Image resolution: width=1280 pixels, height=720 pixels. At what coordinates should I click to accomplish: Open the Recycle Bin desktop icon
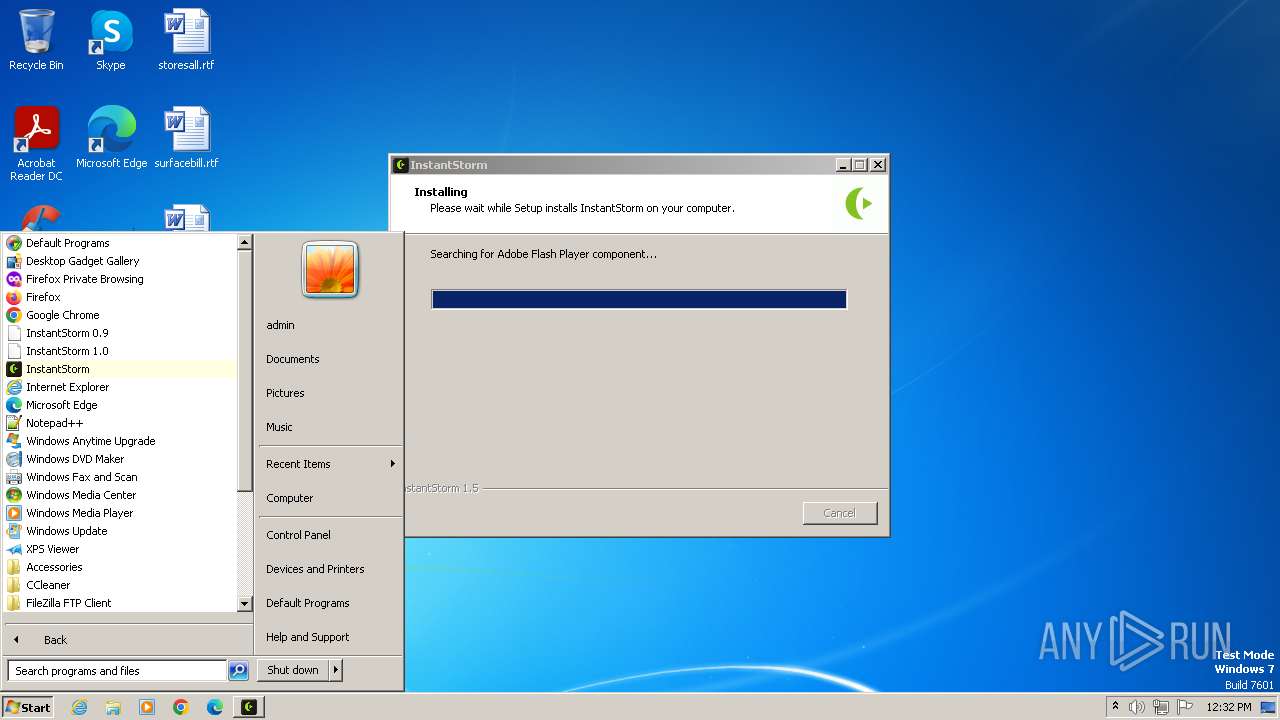click(x=36, y=40)
